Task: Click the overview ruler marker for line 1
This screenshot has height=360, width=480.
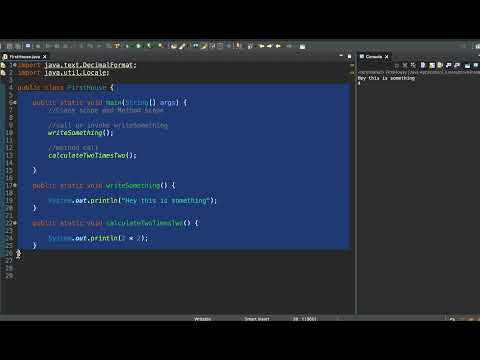Action: pyautogui.click(x=352, y=65)
